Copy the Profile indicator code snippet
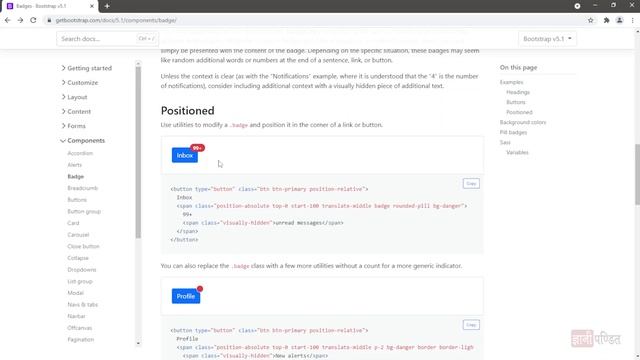Viewport: 640px width, 360px height. point(471,325)
